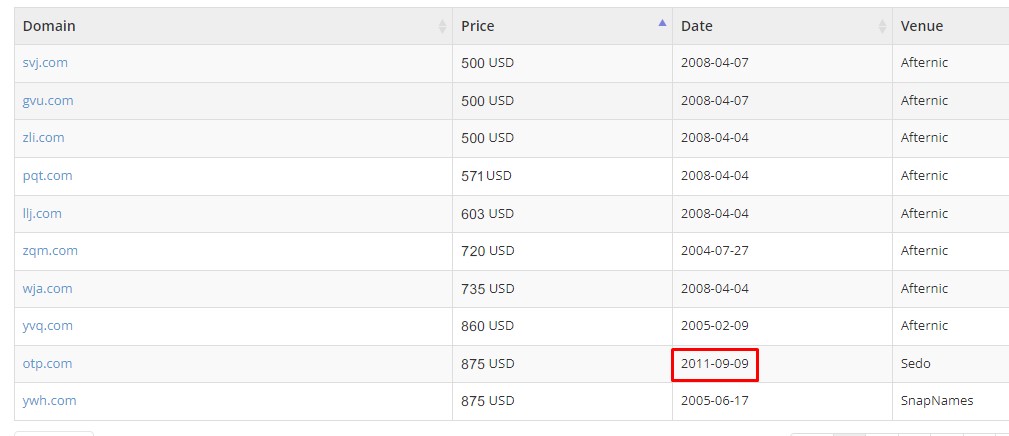Sort by the Domain column sort arrows
This screenshot has height=436, width=1009.
click(442, 26)
